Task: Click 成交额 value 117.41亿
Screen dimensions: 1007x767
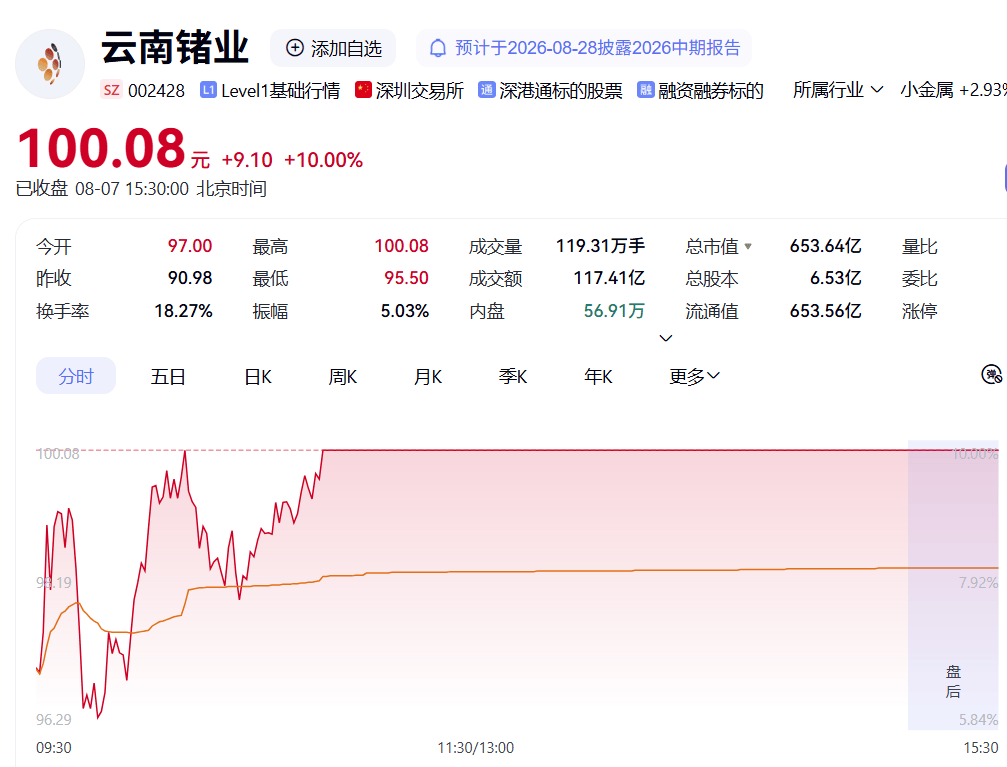Action: 609,278
